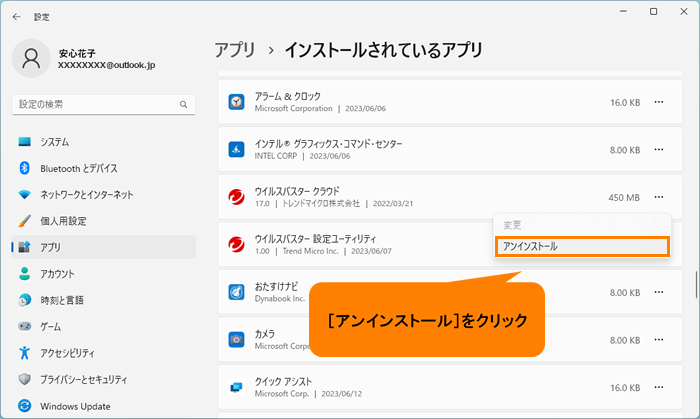Open Bluetooth とデバイス category

click(x=104, y=168)
